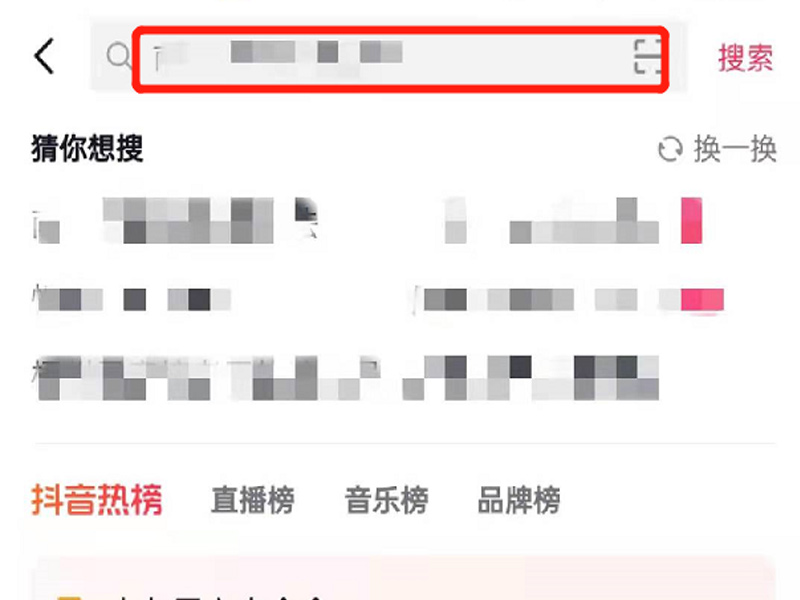Screen dimensions: 800x600
Task: Choose the second-row left suggested search
Action: (x=132, y=299)
